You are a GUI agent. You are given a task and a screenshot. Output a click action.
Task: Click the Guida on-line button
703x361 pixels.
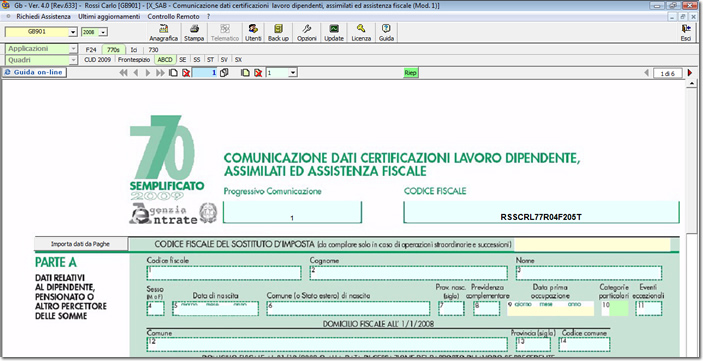click(x=34, y=72)
